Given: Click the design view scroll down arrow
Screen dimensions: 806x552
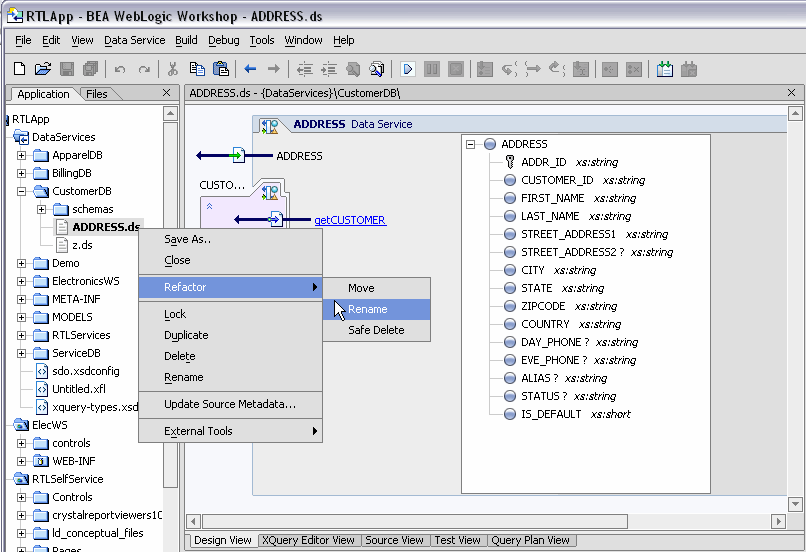Looking at the screenshot, I should pos(795,504).
